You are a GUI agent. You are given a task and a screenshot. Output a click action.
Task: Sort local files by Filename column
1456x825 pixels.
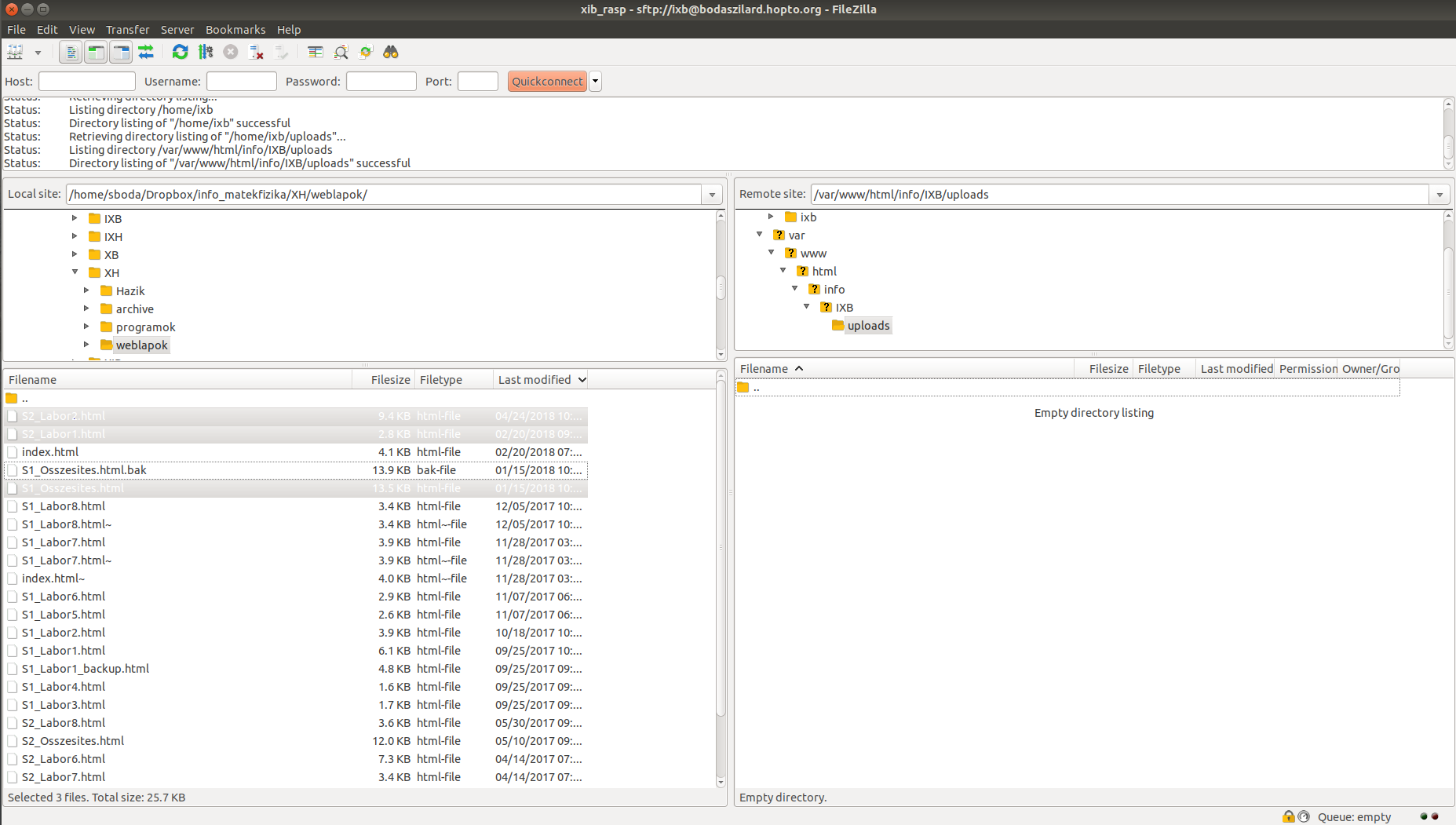coord(178,380)
